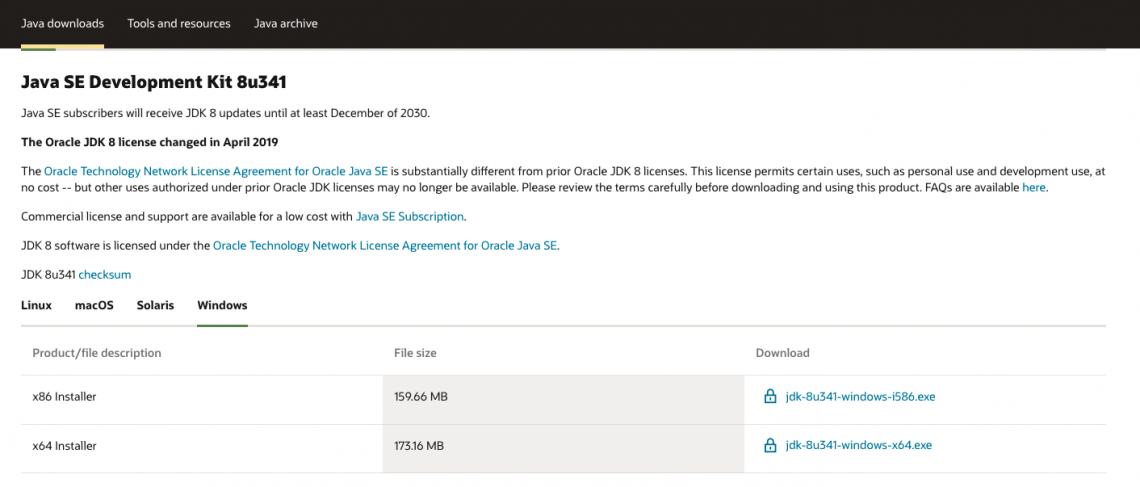1140x487 pixels.
Task: Select the macOS platform tab
Action: (94, 305)
